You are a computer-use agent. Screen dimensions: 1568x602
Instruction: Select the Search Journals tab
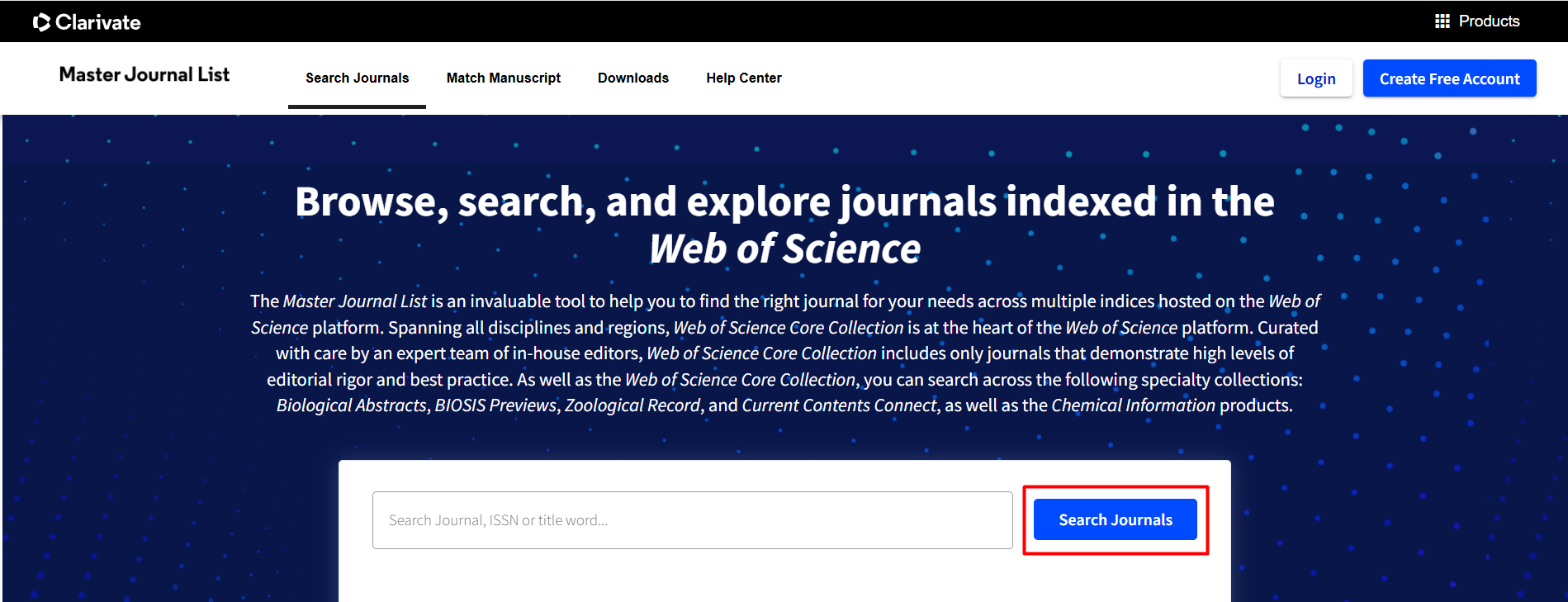[357, 78]
